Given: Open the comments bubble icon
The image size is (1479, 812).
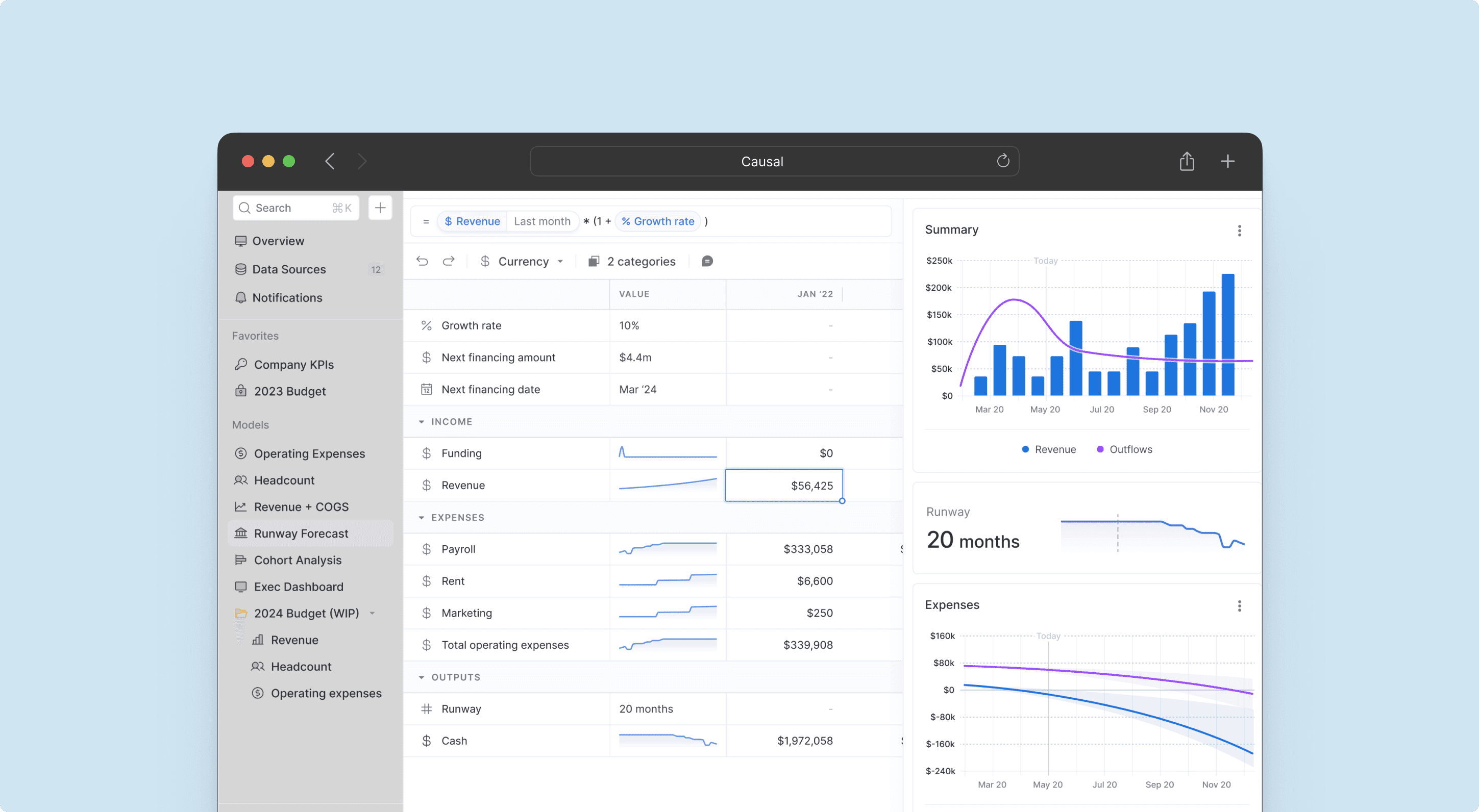Looking at the screenshot, I should coord(707,261).
